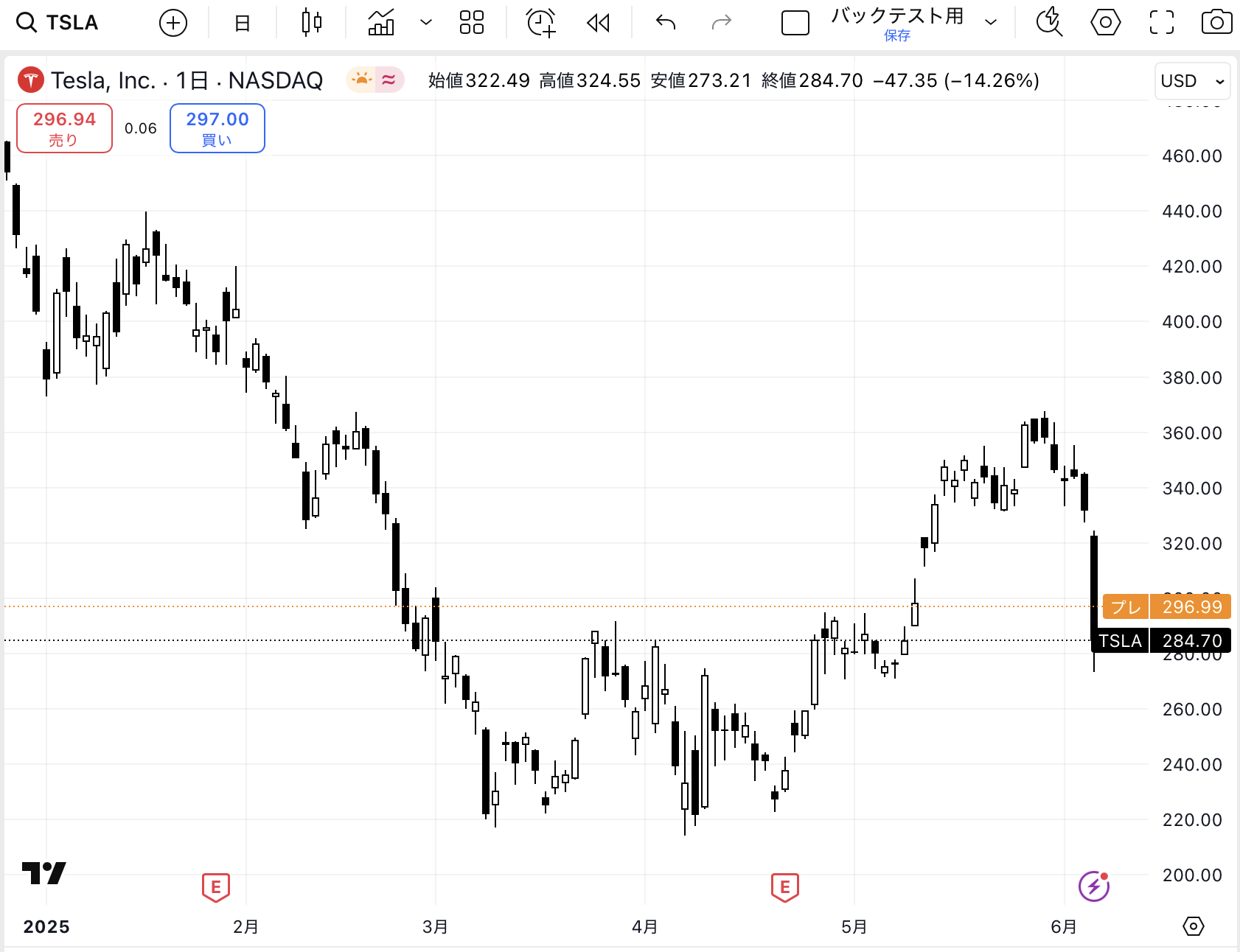Screen dimensions: 1240x952
Task: Click the 297.00 買い buy button
Action: coord(217,128)
